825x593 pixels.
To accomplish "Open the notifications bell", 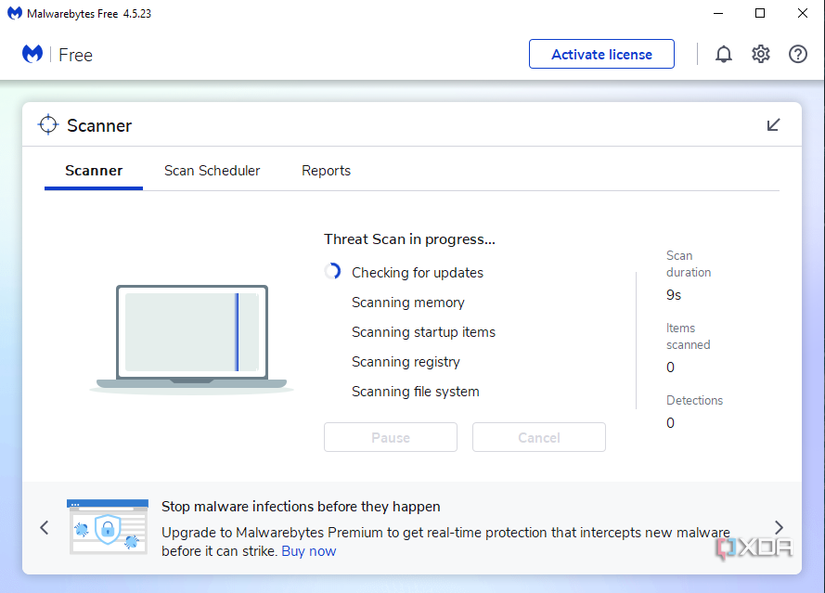I will (x=723, y=54).
